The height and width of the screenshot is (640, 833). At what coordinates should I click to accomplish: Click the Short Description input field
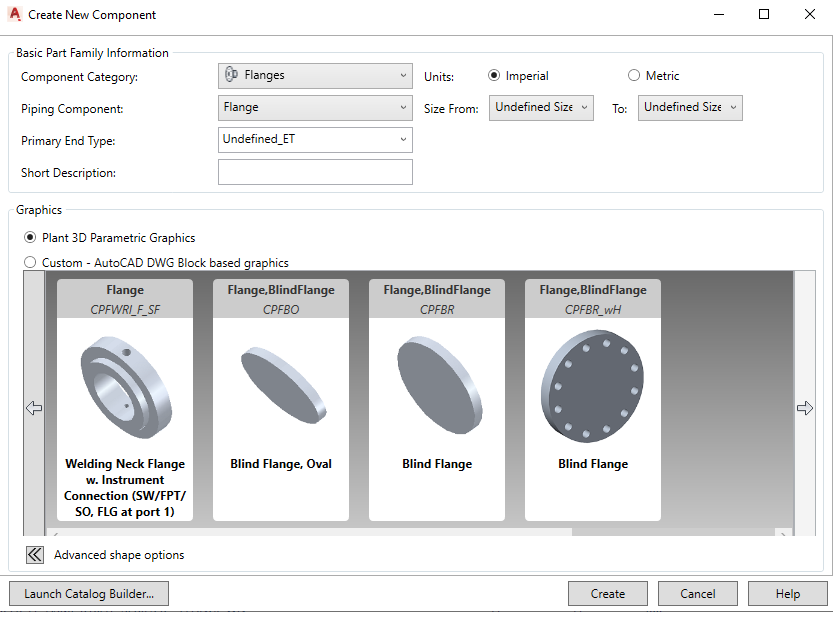tap(315, 172)
